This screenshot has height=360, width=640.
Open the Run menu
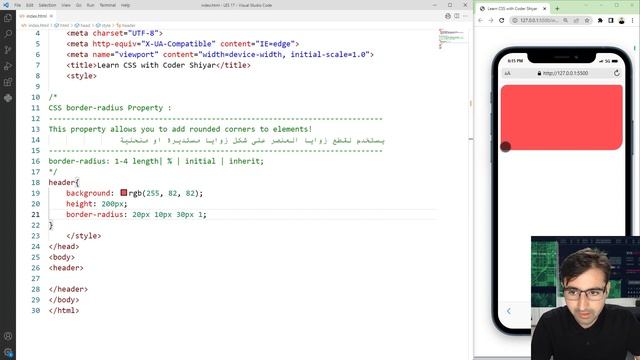tap(91, 5)
